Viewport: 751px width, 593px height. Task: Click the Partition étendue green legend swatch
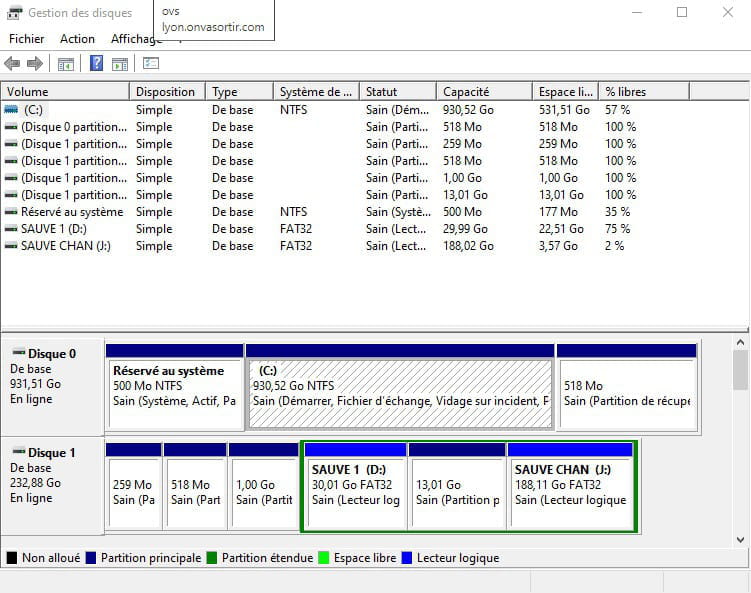point(211,558)
